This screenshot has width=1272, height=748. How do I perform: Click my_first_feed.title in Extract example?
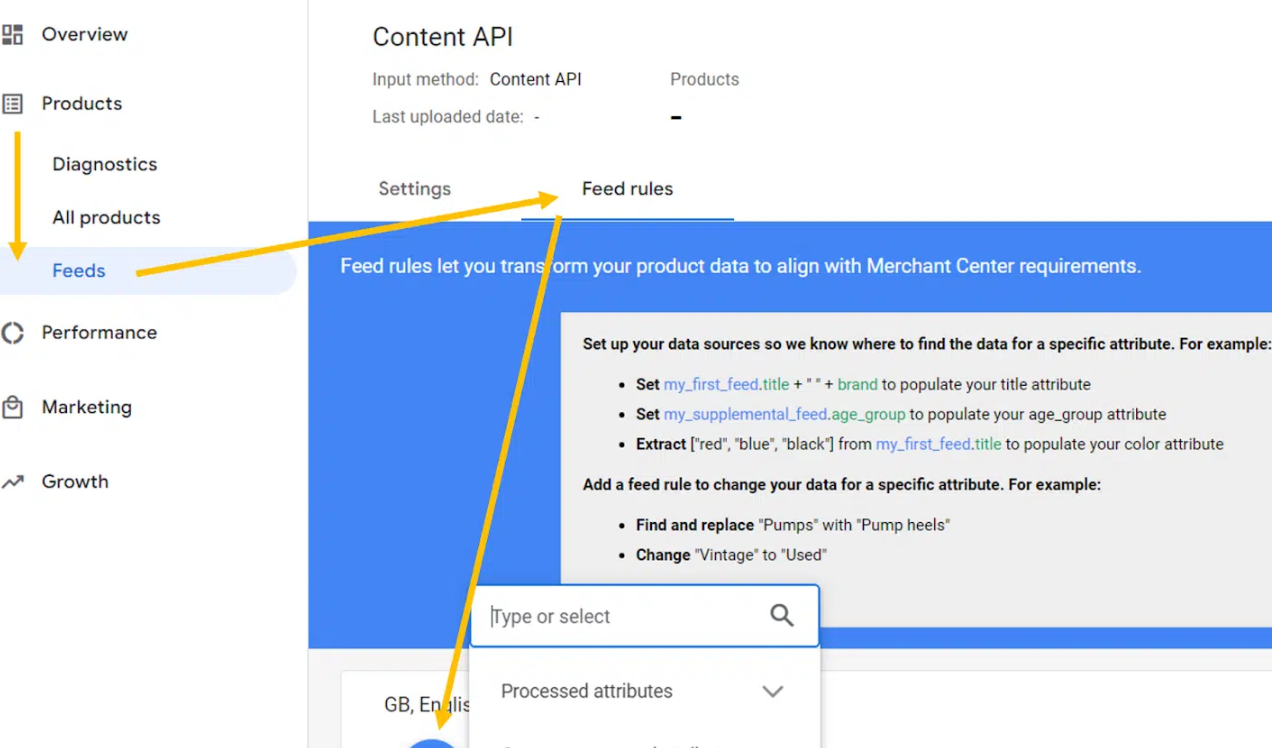939,444
